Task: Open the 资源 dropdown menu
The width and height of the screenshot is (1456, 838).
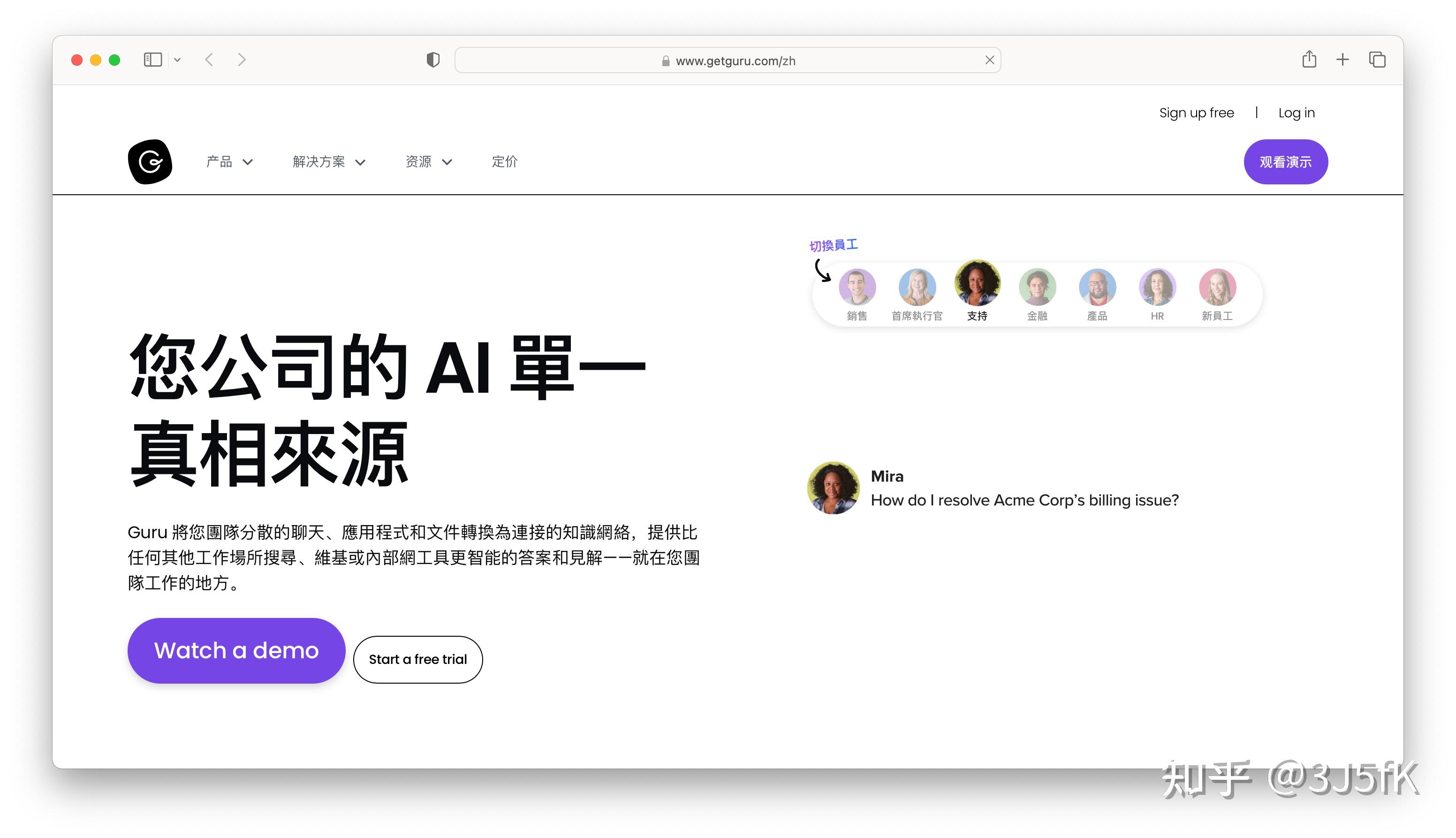Action: click(x=428, y=162)
